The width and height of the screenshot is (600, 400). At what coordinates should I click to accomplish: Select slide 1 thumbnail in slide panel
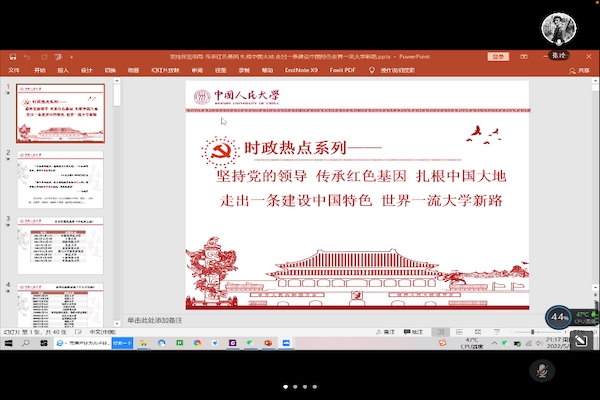point(60,113)
